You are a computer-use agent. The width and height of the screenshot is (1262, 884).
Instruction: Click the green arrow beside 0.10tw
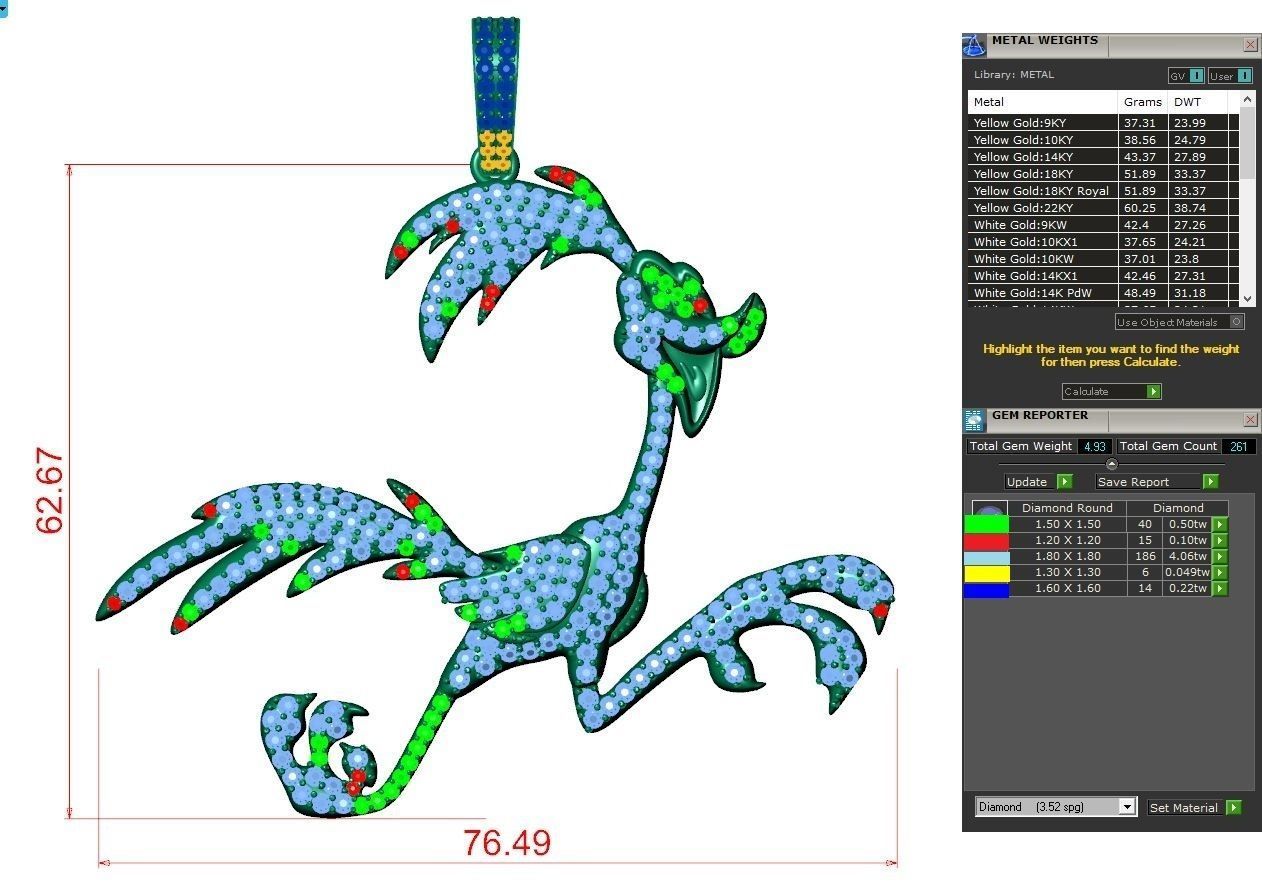1220,540
